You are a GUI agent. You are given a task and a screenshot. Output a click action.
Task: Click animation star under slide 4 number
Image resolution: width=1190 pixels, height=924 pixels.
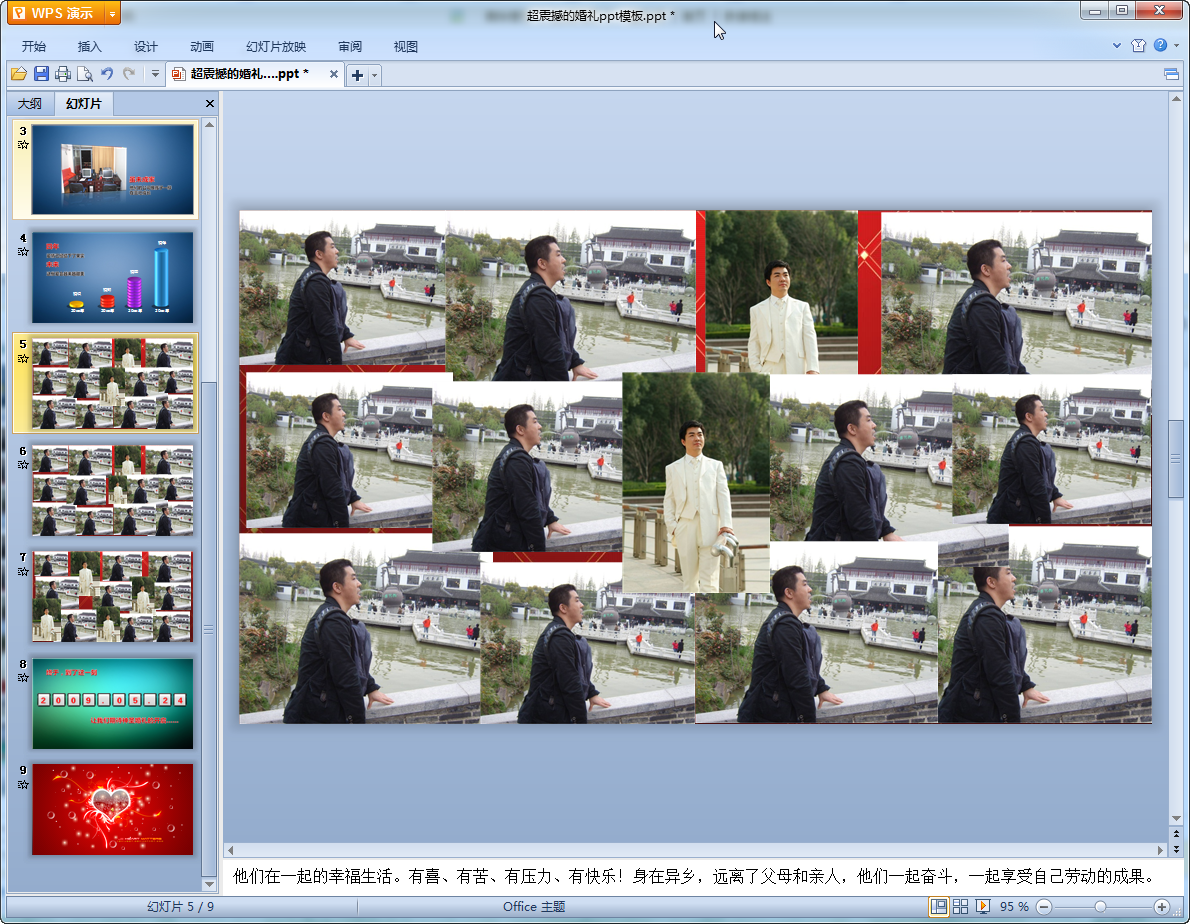click(x=23, y=251)
